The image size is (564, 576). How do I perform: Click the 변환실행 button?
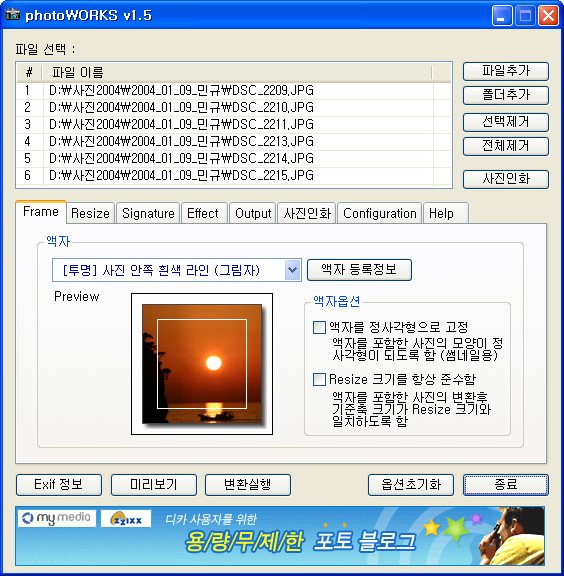248,485
